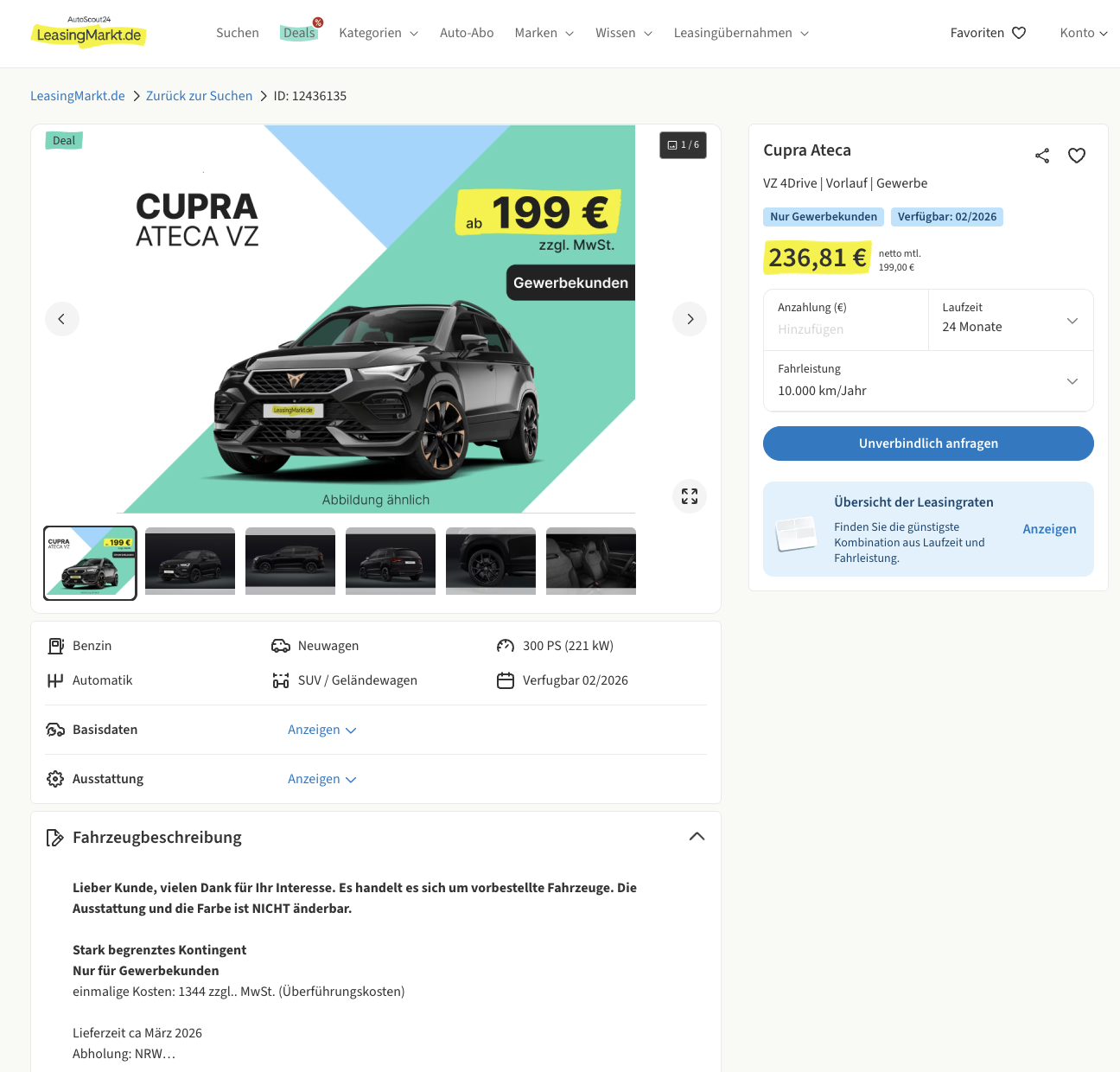Go to previous image with left arrow
The height and width of the screenshot is (1072, 1120).
point(62,319)
